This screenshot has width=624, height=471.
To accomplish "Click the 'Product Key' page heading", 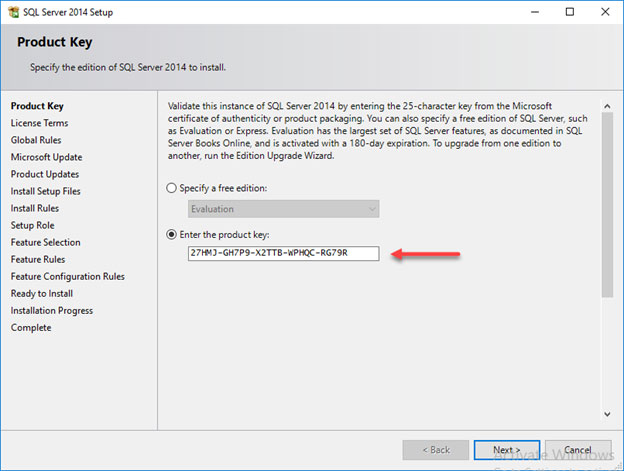I will [55, 42].
